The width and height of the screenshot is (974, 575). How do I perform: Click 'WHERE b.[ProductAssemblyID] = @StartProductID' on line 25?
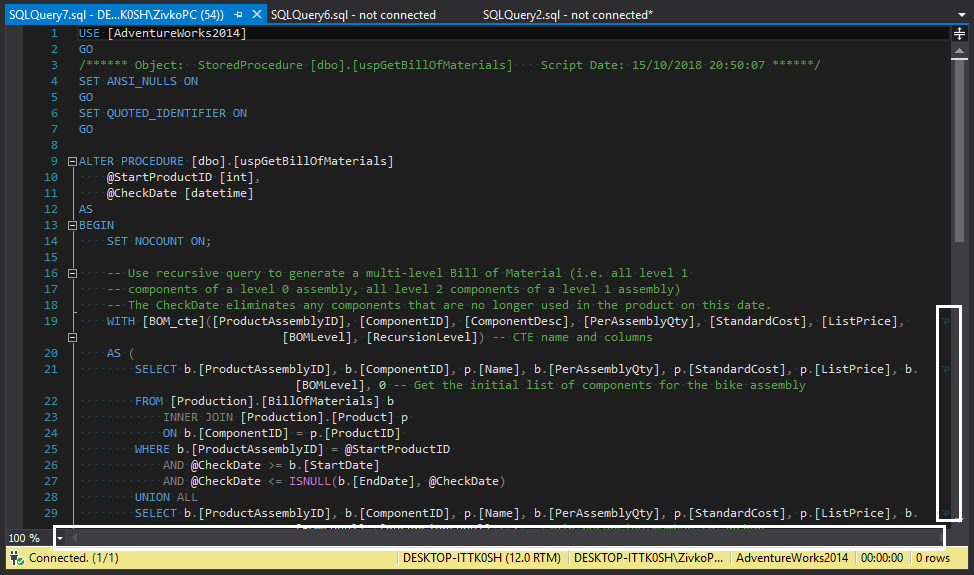pos(292,450)
